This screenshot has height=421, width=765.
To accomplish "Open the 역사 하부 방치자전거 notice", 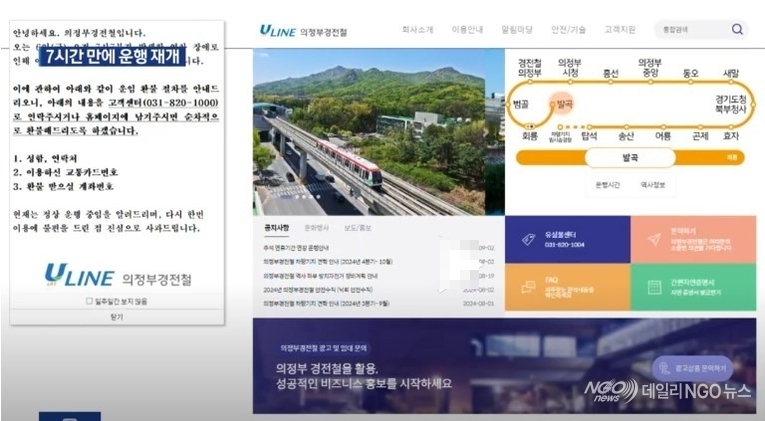I will click(x=320, y=276).
